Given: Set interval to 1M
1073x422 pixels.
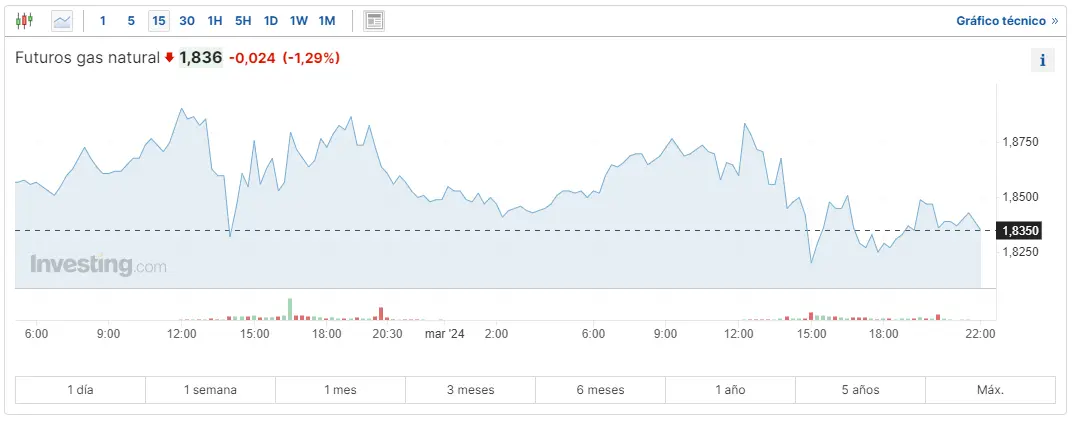Looking at the screenshot, I should point(327,20).
